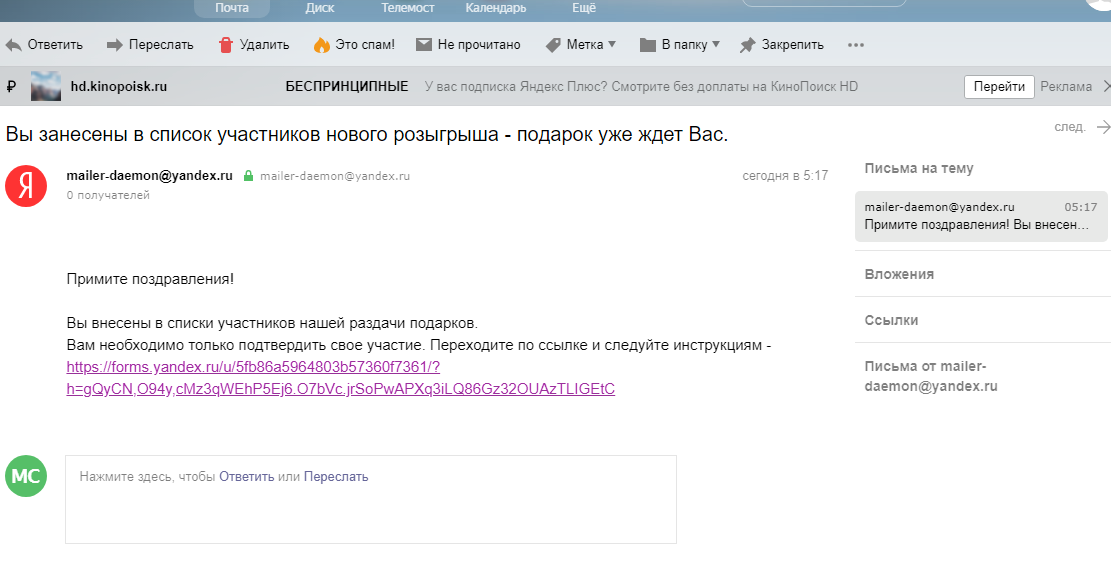Expand the 'В папку' folder dropdown
The height and width of the screenshot is (564, 1111).
pos(716,44)
